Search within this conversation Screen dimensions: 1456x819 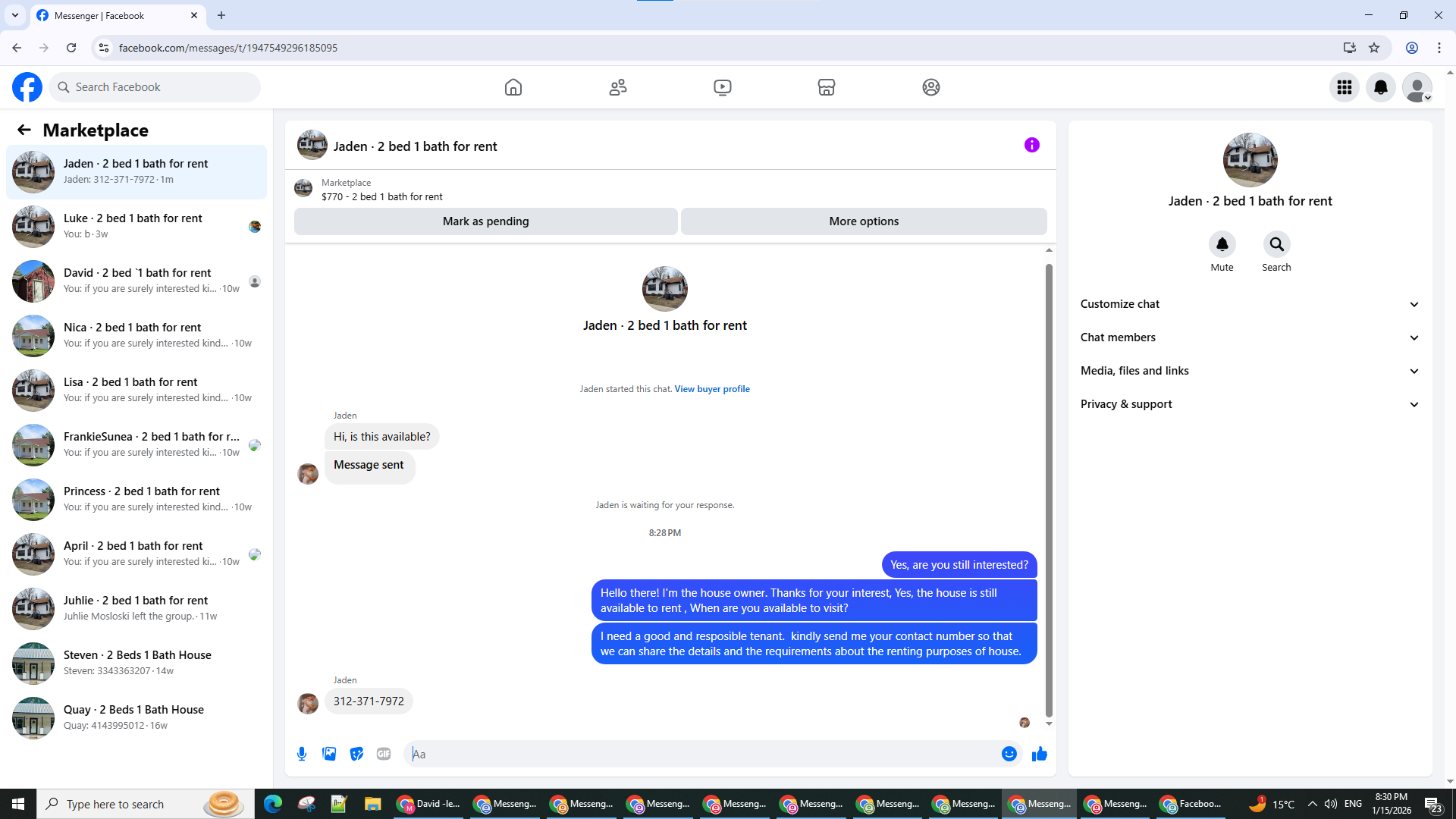point(1276,245)
